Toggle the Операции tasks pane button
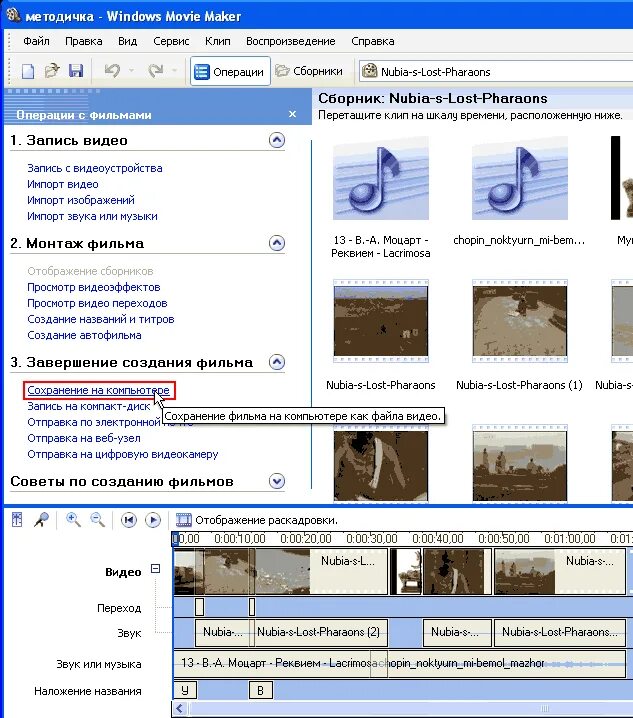 coord(230,71)
